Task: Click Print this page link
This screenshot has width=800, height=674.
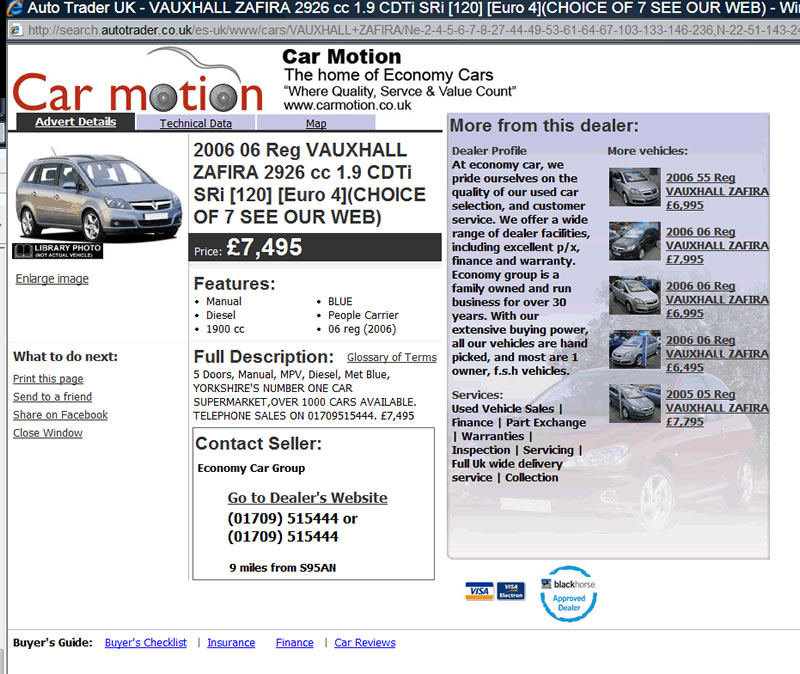Action: (x=48, y=379)
